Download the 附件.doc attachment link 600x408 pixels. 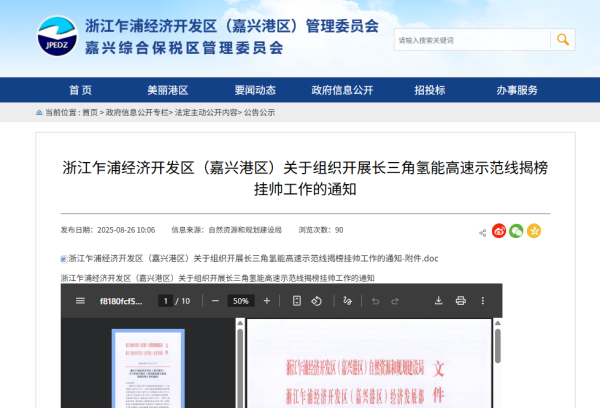click(x=253, y=259)
